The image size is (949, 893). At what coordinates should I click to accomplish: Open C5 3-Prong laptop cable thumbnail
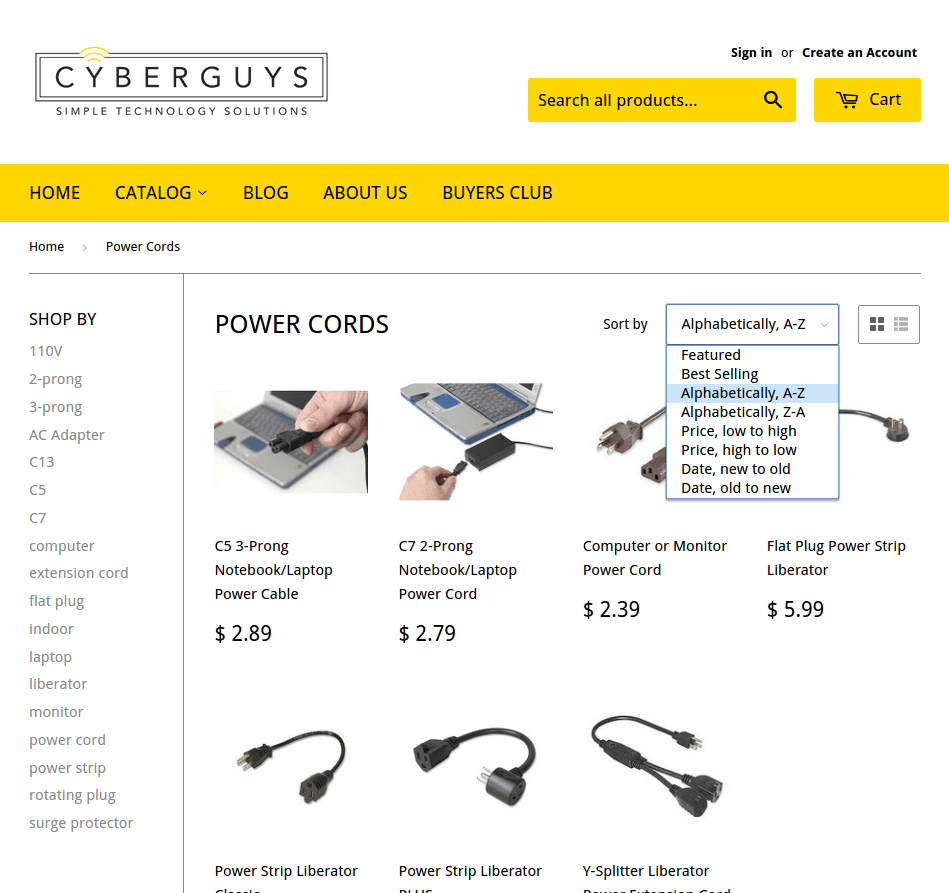291,442
